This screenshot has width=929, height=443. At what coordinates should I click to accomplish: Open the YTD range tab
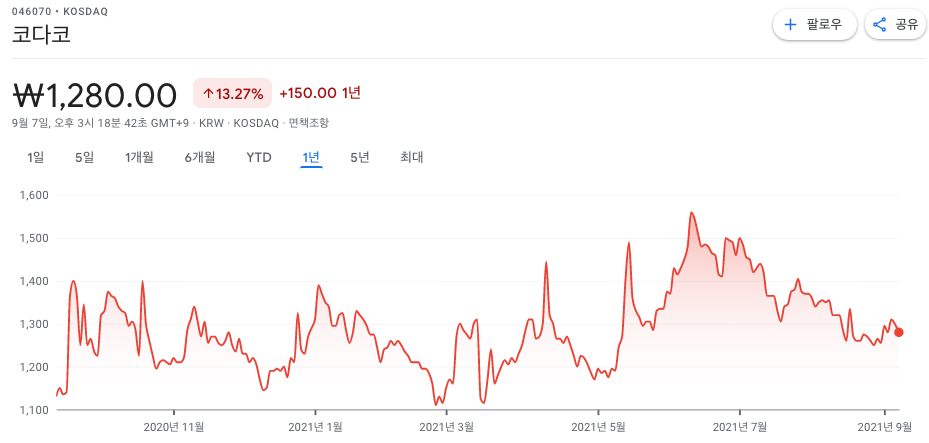259,158
